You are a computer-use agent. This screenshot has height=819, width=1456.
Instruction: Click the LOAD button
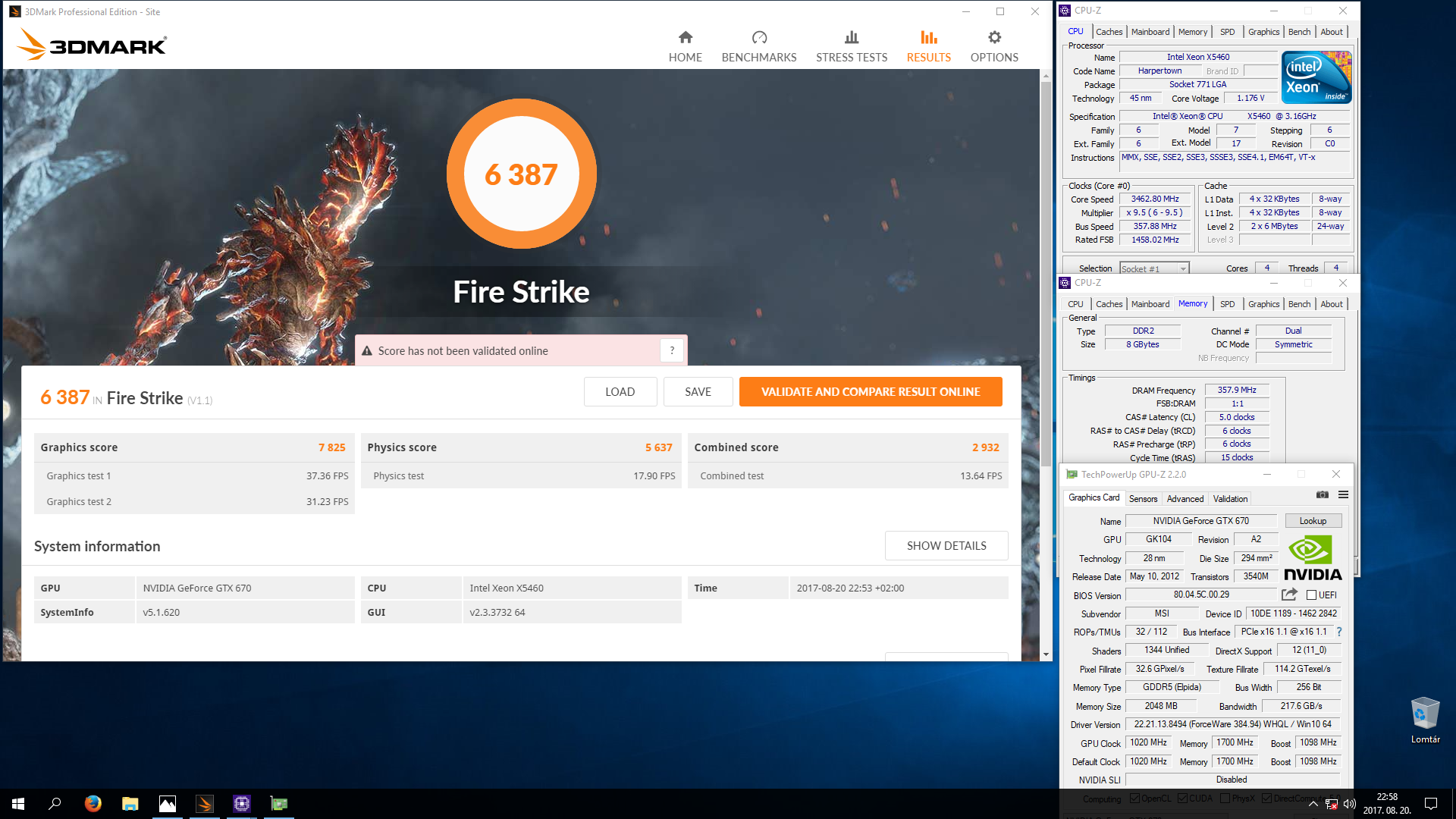tap(620, 391)
